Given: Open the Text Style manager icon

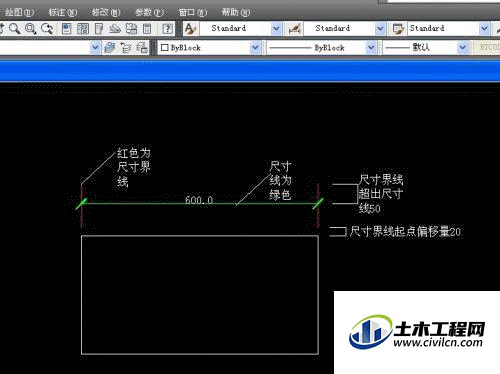Looking at the screenshot, I should coord(191,29).
